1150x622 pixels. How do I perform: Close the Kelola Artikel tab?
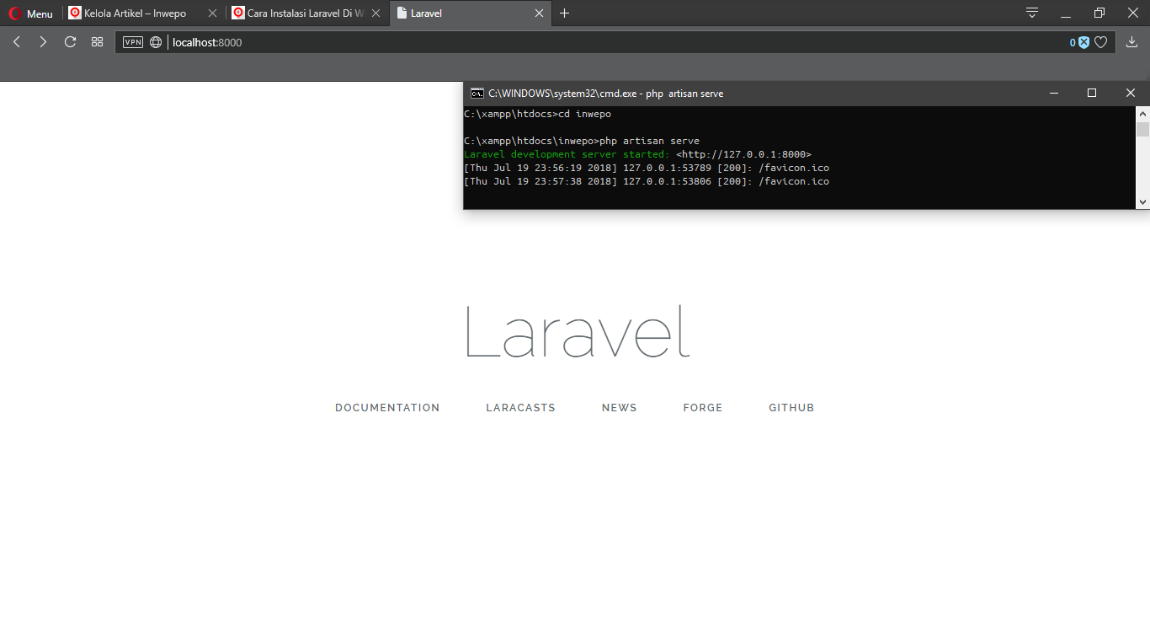click(212, 13)
